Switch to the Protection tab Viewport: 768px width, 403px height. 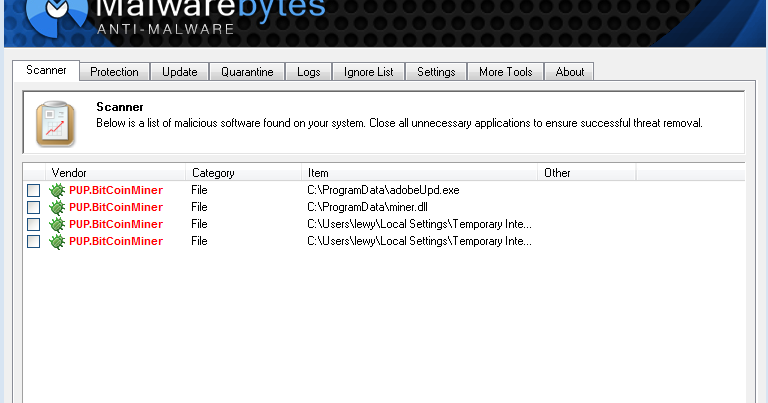[114, 72]
